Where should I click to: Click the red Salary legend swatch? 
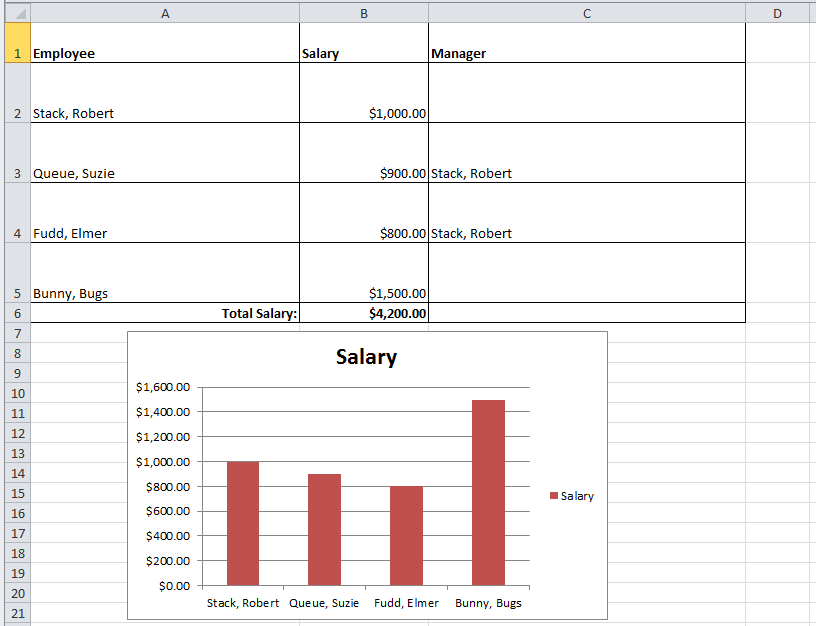click(554, 496)
